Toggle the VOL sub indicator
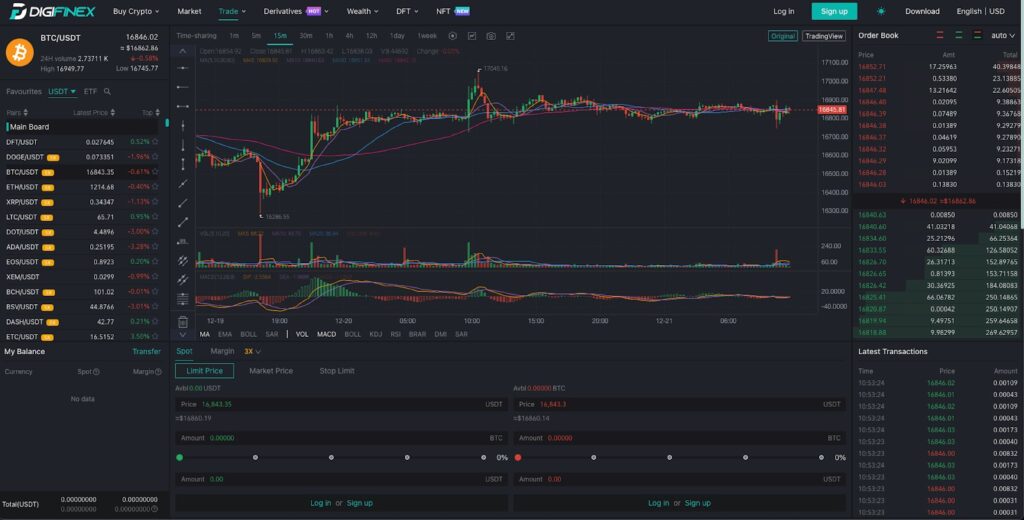The image size is (1024, 520). (x=302, y=334)
